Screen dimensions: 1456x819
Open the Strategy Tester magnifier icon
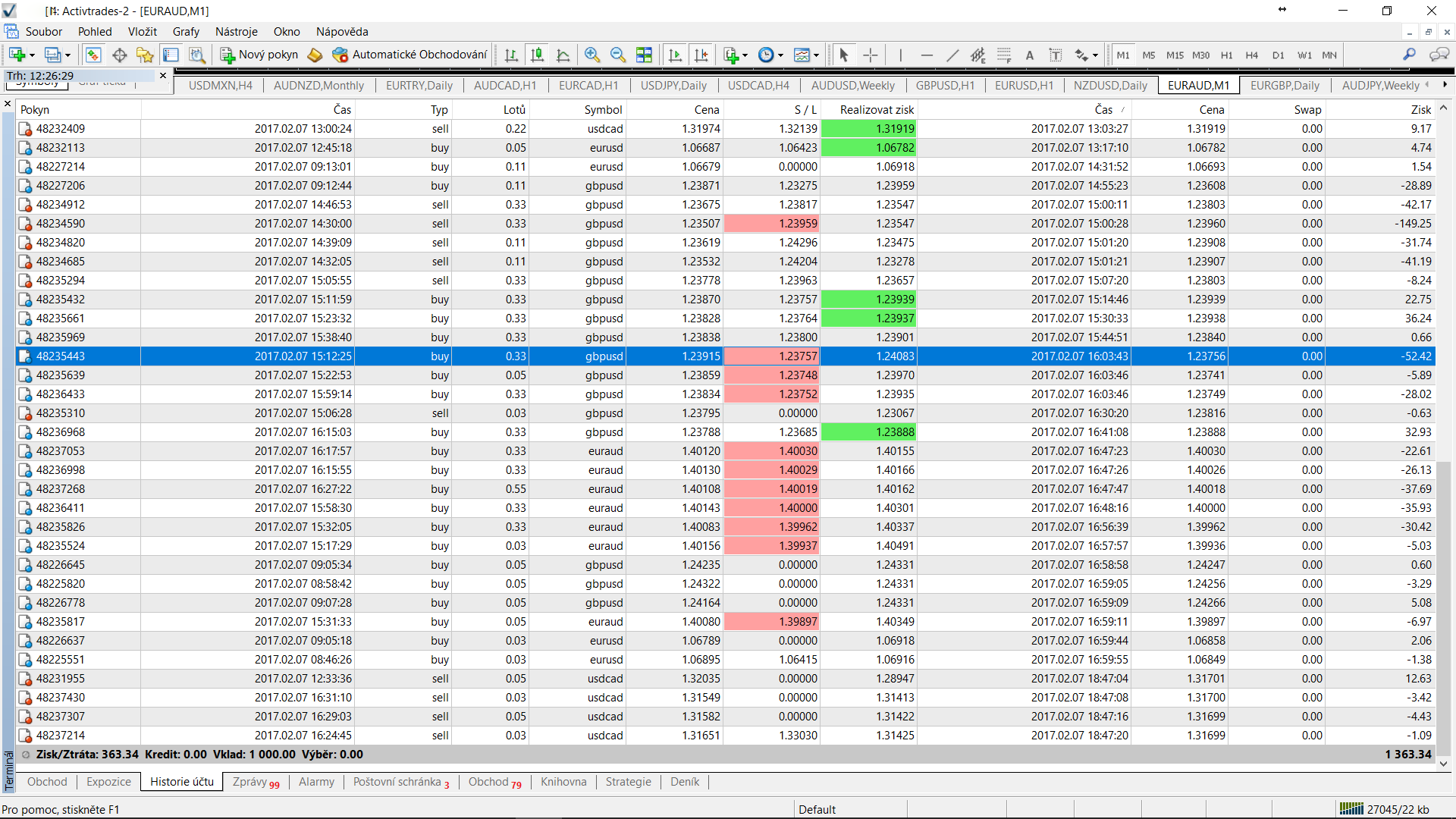(197, 55)
